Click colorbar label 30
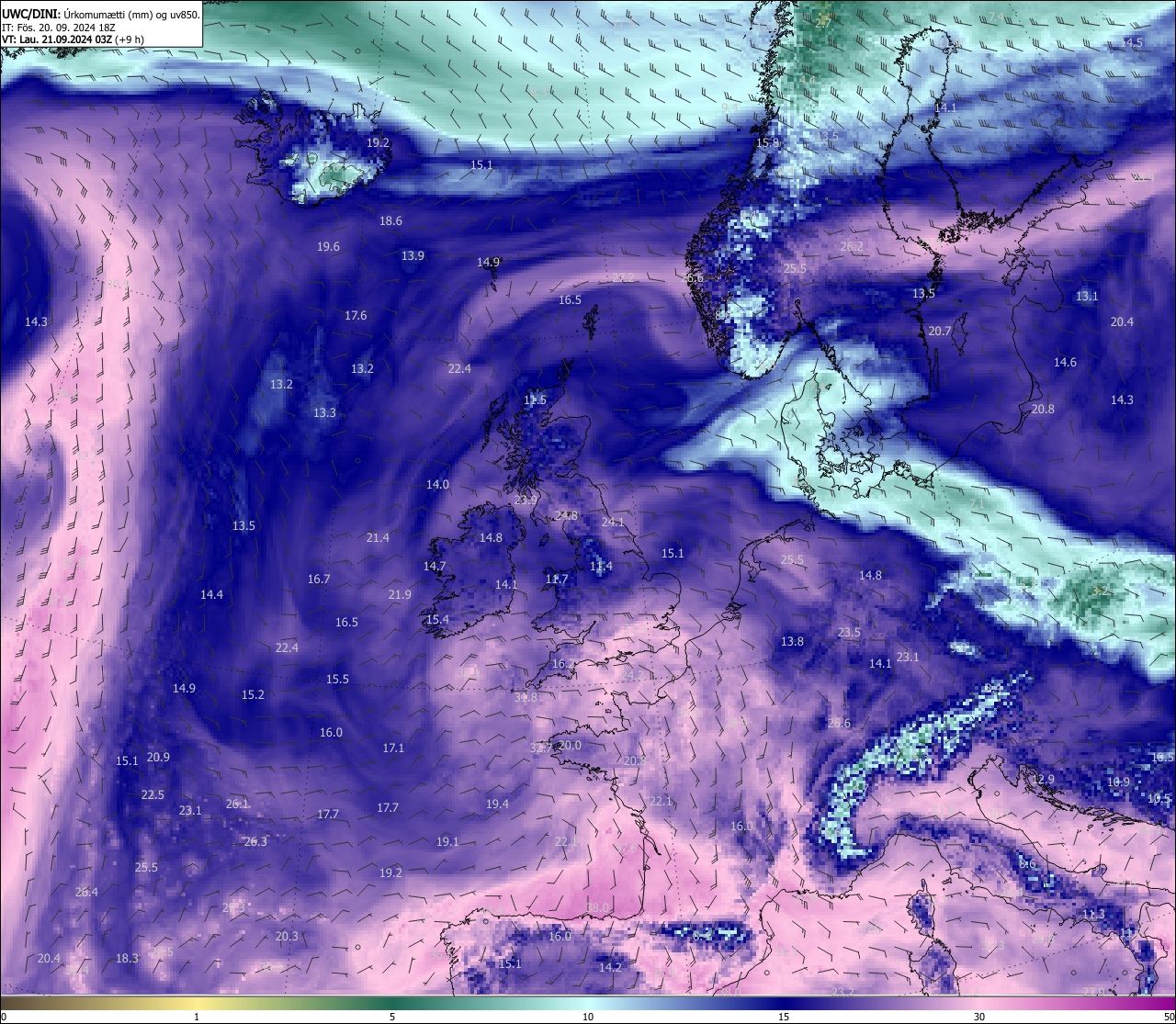This screenshot has width=1176, height=1024. (979, 1017)
